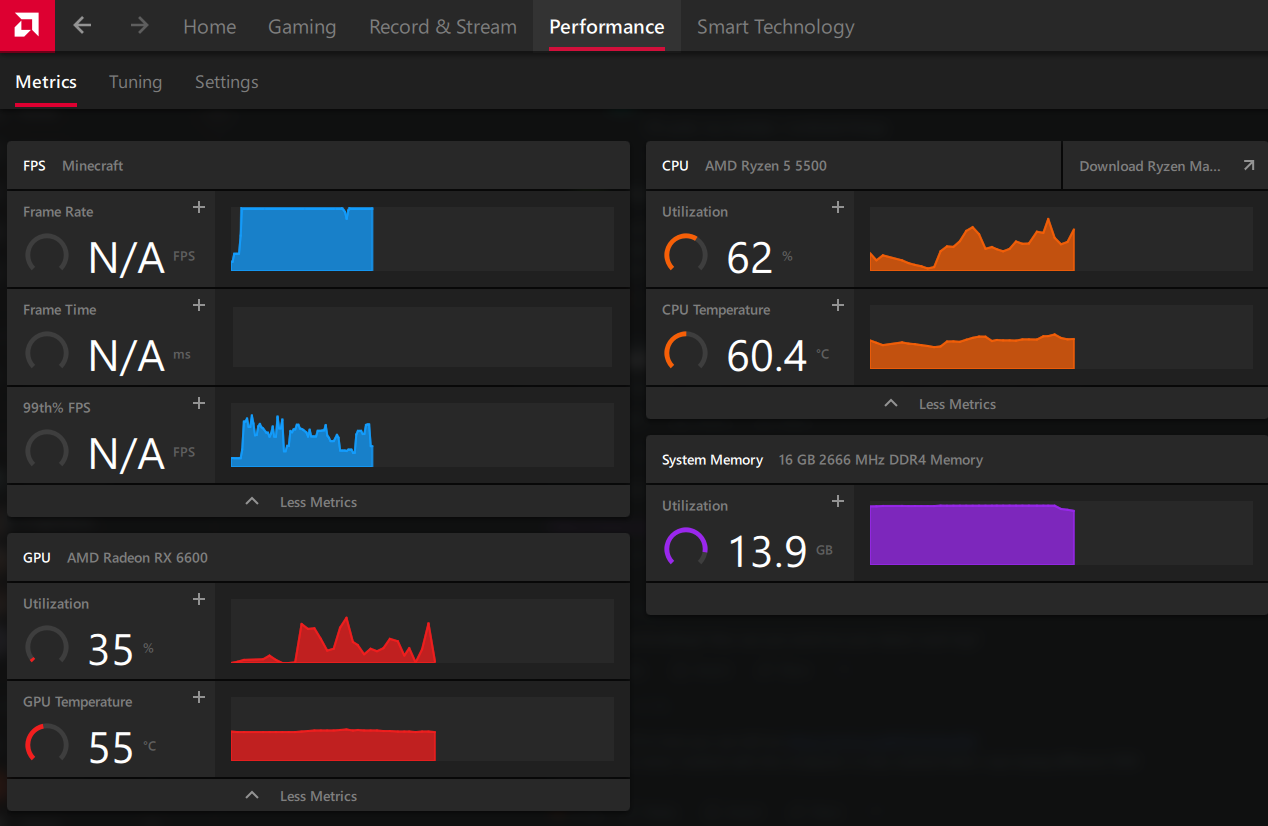Switch to the Gaming tab

pos(302,27)
